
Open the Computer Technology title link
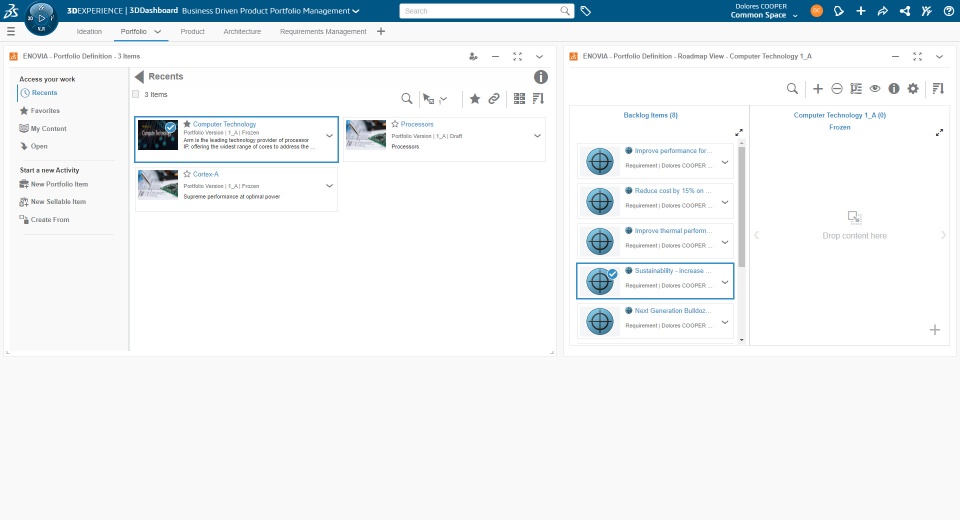[225, 124]
